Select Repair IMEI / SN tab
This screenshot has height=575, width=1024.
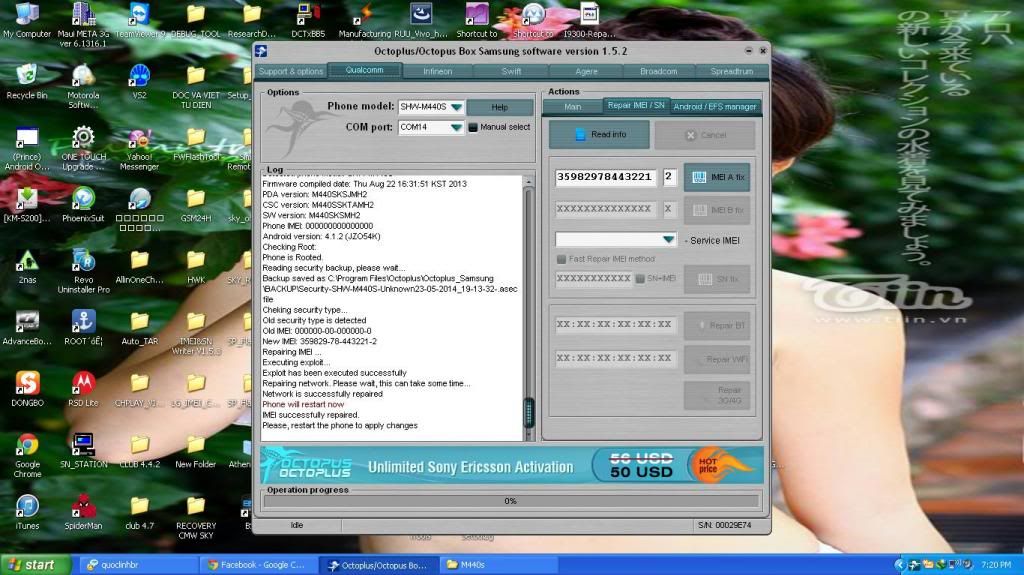(635, 105)
